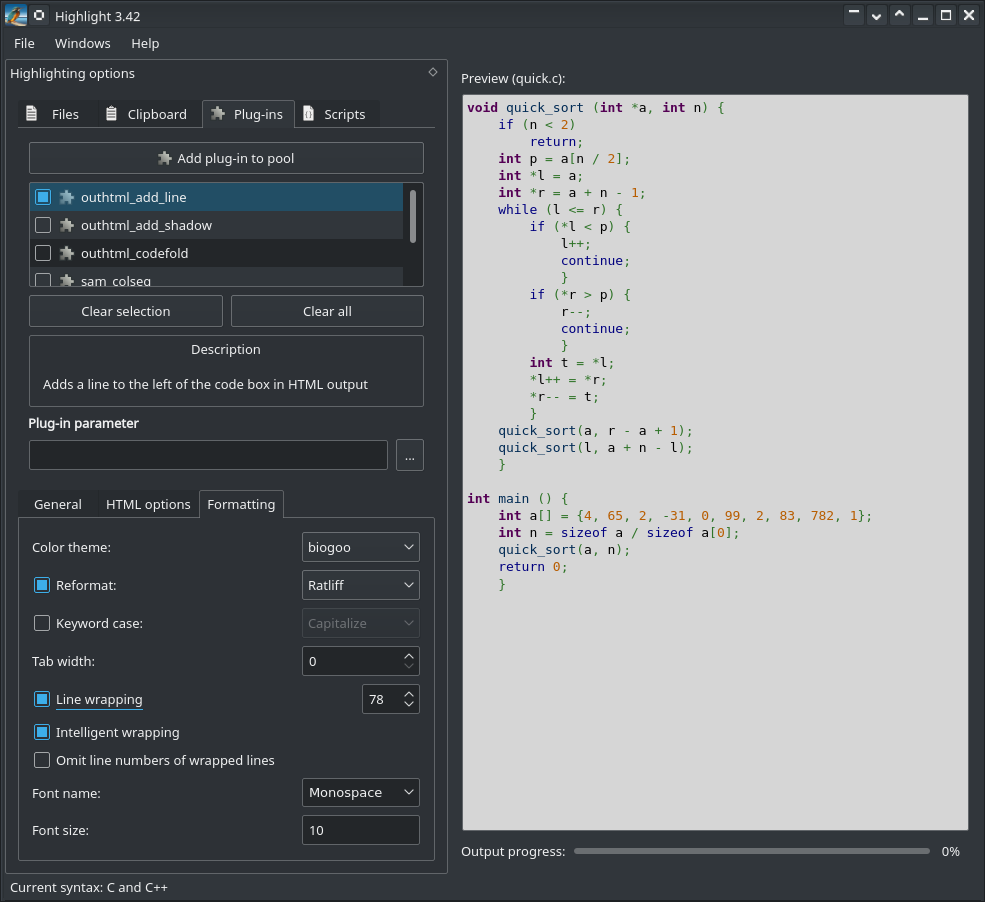The height and width of the screenshot is (902, 985).
Task: Click the Current syntax status bar text
Action: click(89, 888)
